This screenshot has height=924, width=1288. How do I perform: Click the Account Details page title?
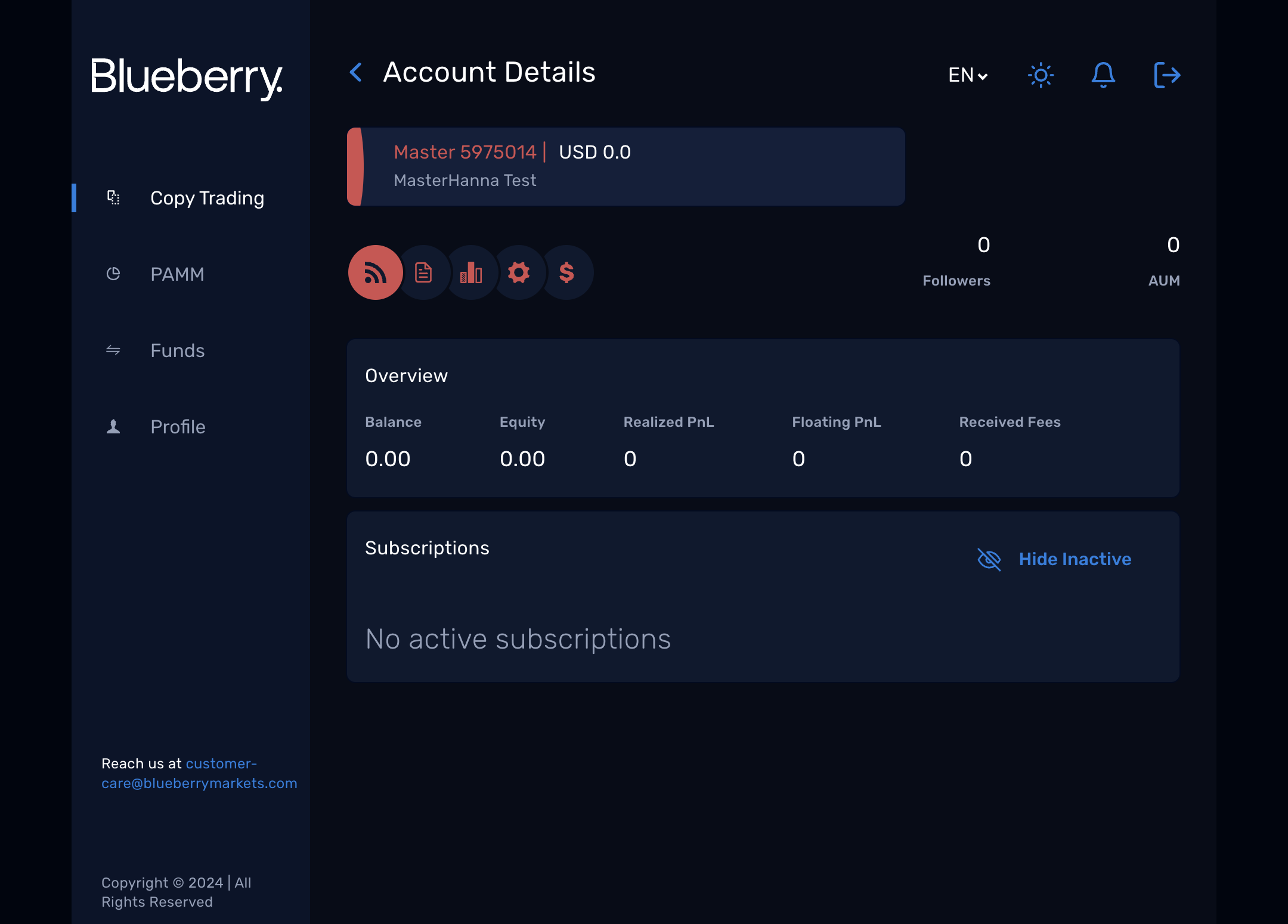pos(489,72)
